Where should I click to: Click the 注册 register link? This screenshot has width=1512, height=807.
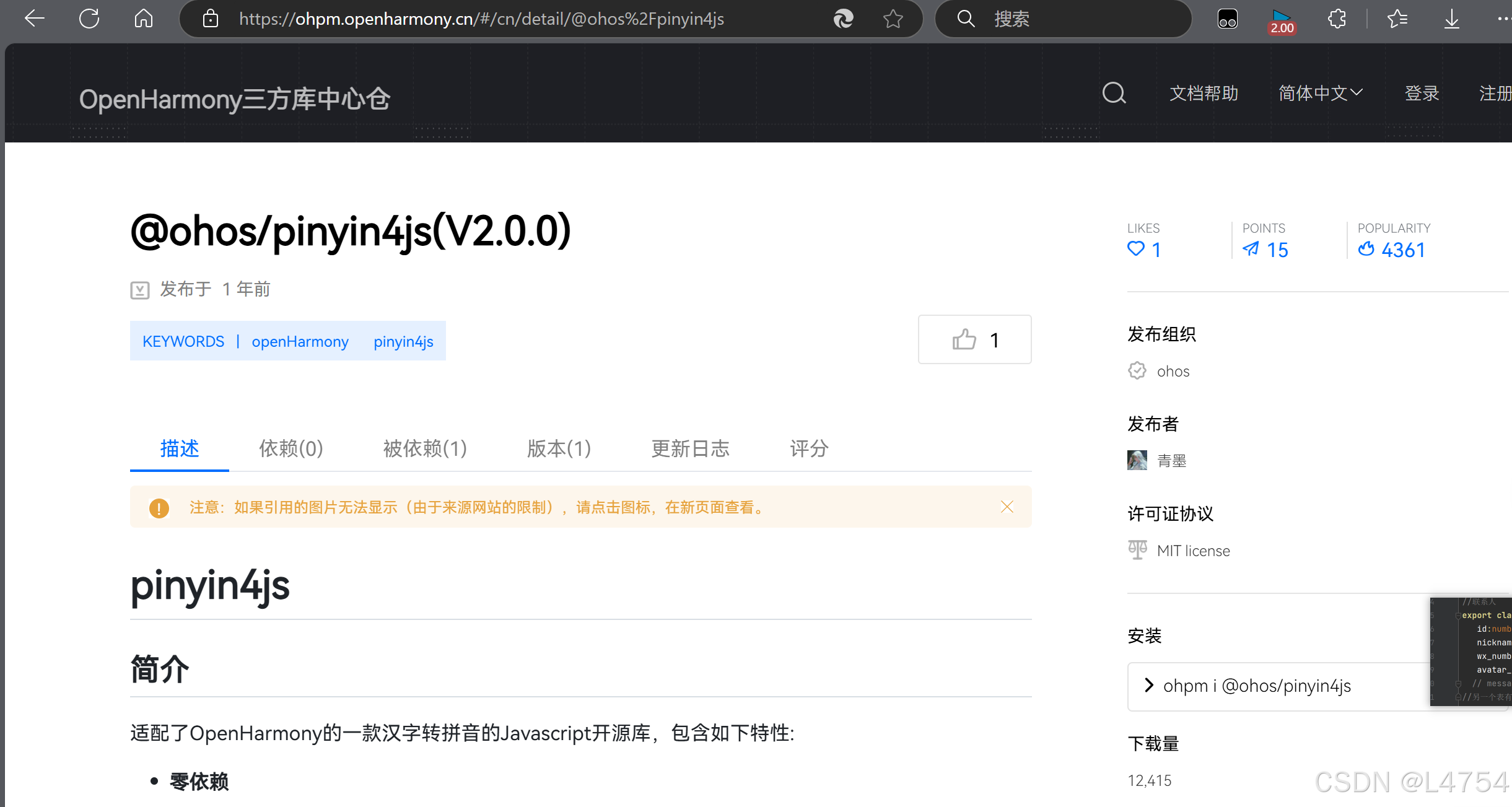tap(1495, 94)
